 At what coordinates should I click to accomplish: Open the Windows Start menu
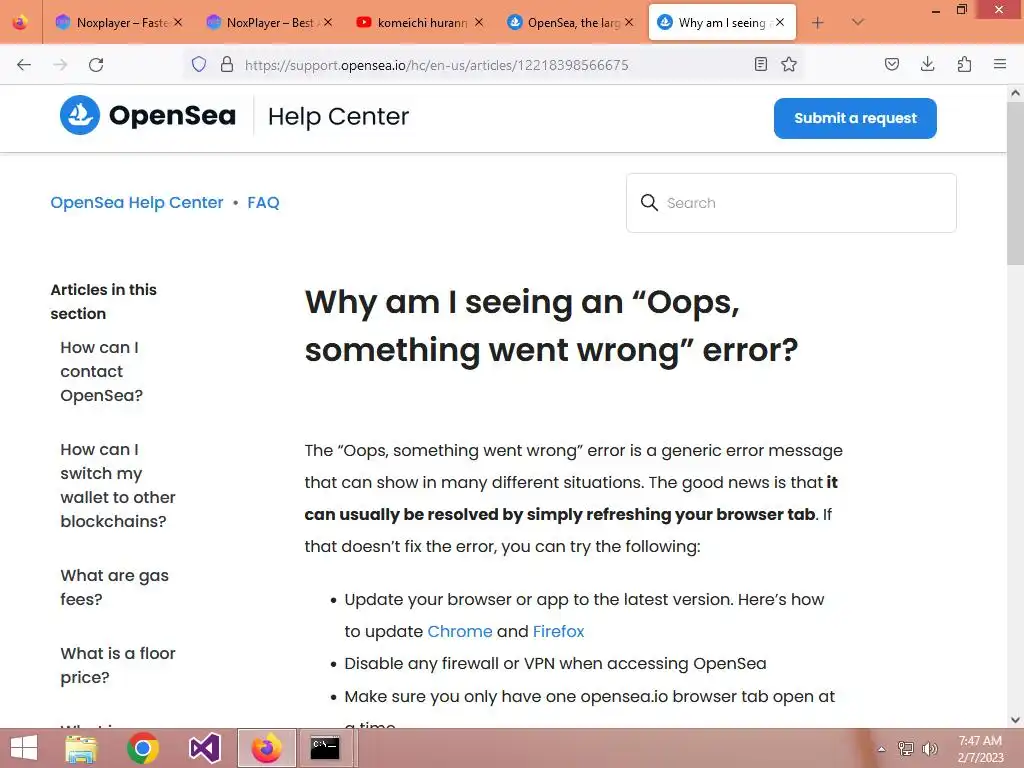(24, 748)
